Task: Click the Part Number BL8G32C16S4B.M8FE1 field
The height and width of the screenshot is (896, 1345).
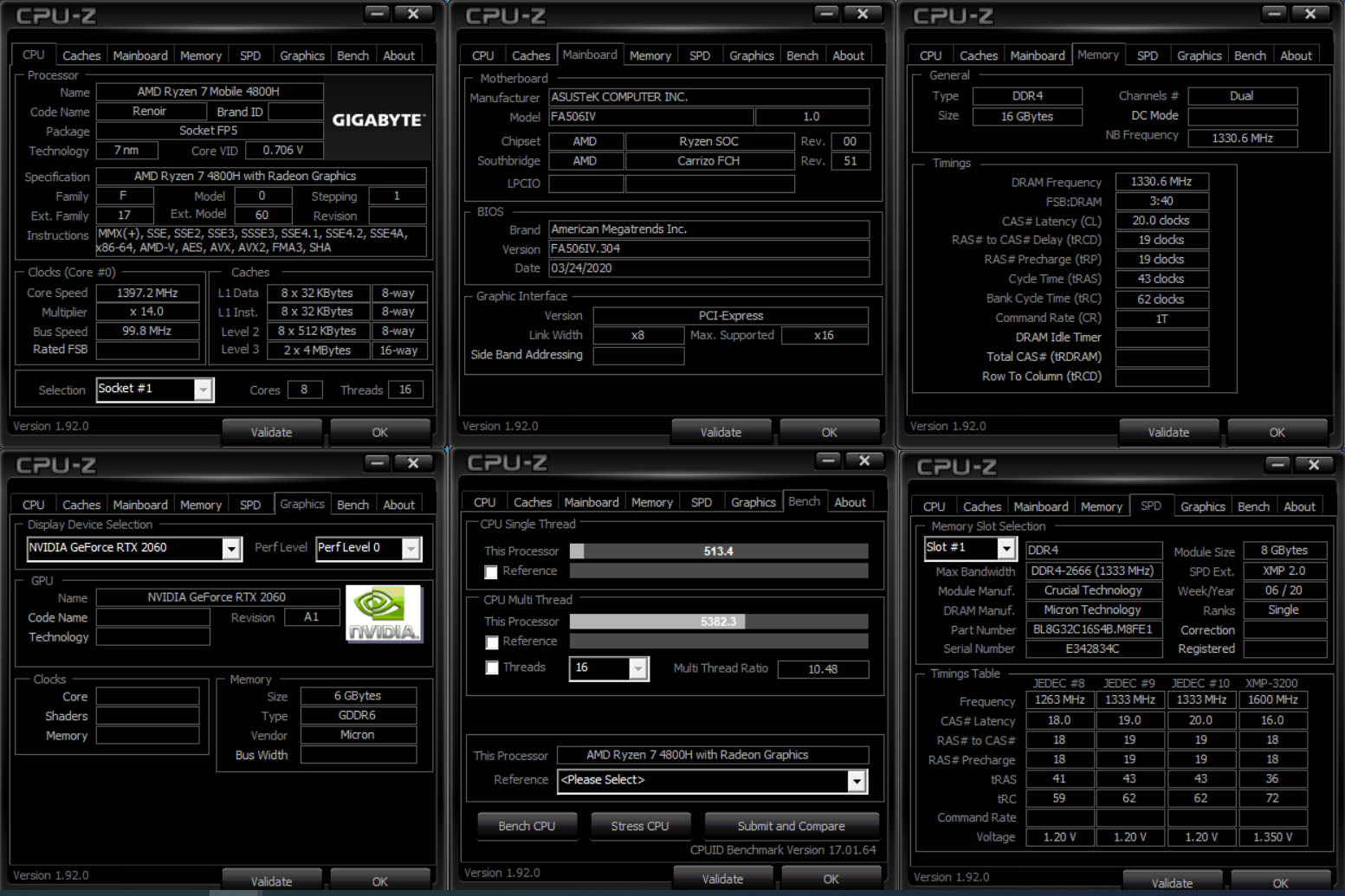Action: pos(1093,630)
